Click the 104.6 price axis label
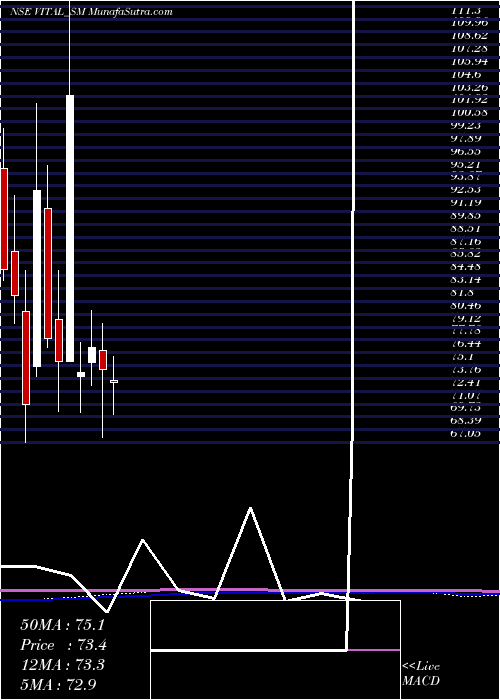This screenshot has height=700, width=500. (x=465, y=74)
